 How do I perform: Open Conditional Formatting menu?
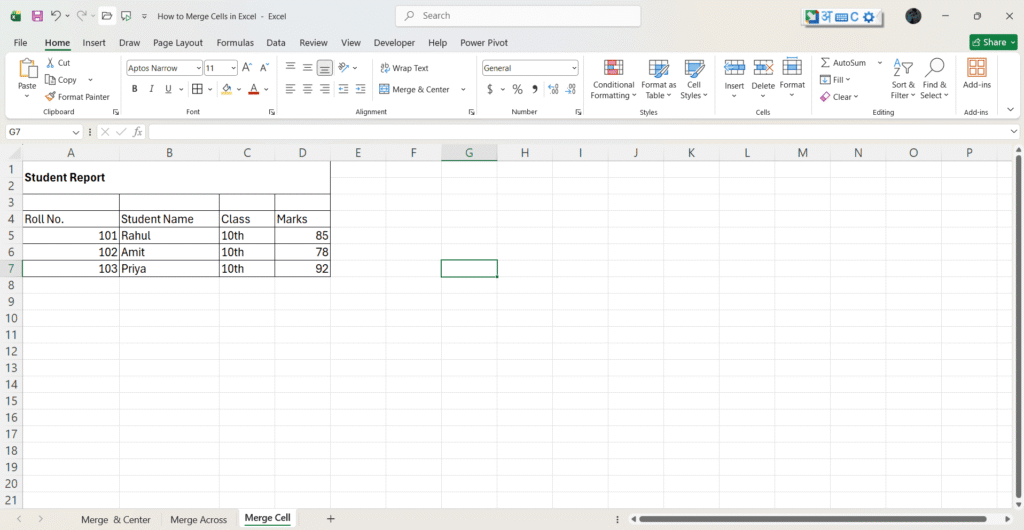(613, 80)
